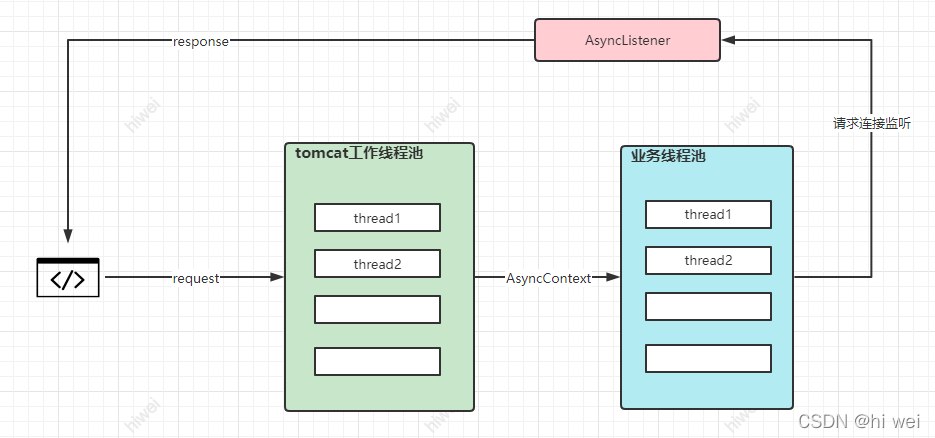The image size is (935, 438).
Task: Click upper empty box in green tomcat pool
Action: point(377,309)
